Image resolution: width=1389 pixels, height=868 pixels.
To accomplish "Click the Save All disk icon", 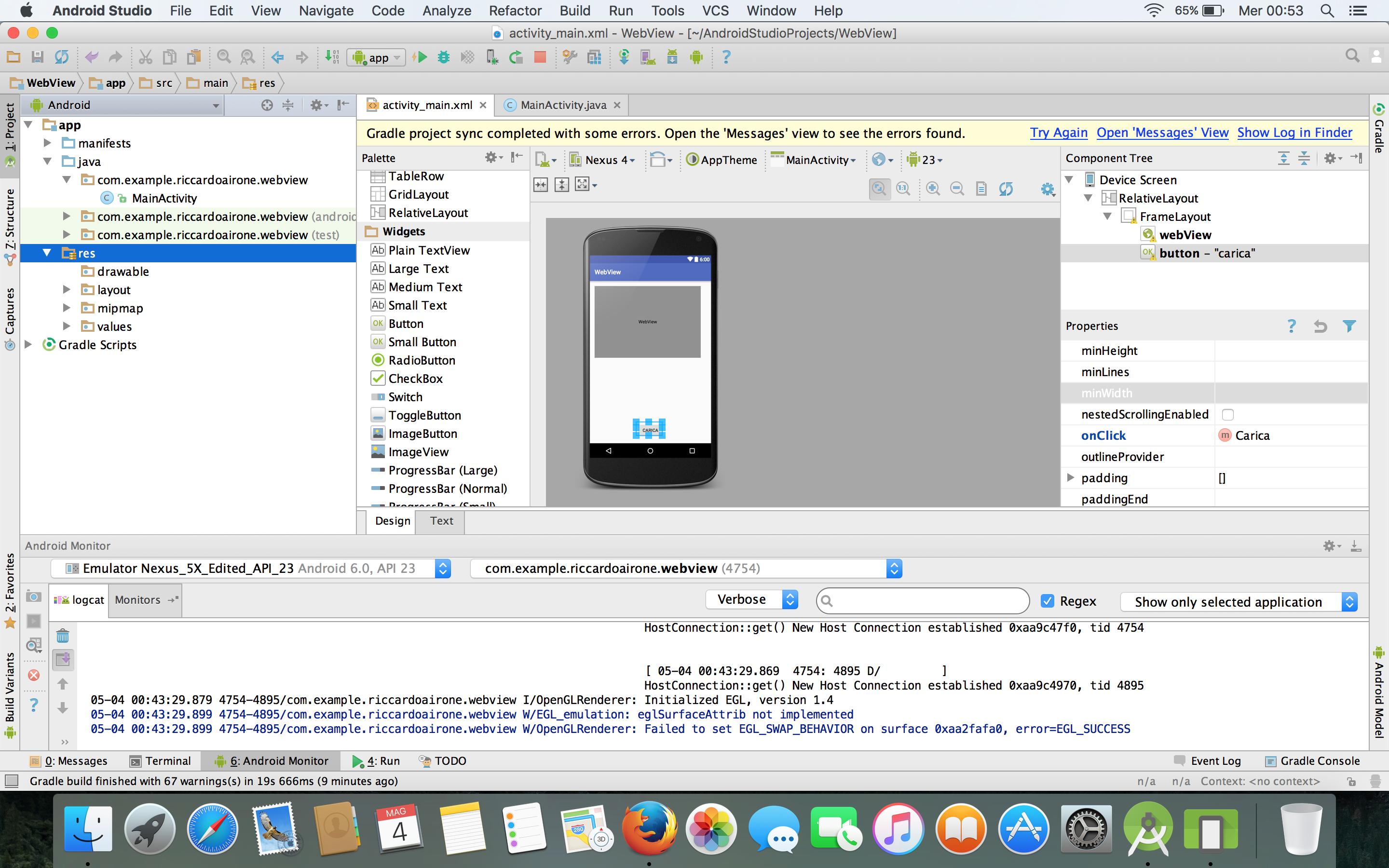I will tap(37, 57).
